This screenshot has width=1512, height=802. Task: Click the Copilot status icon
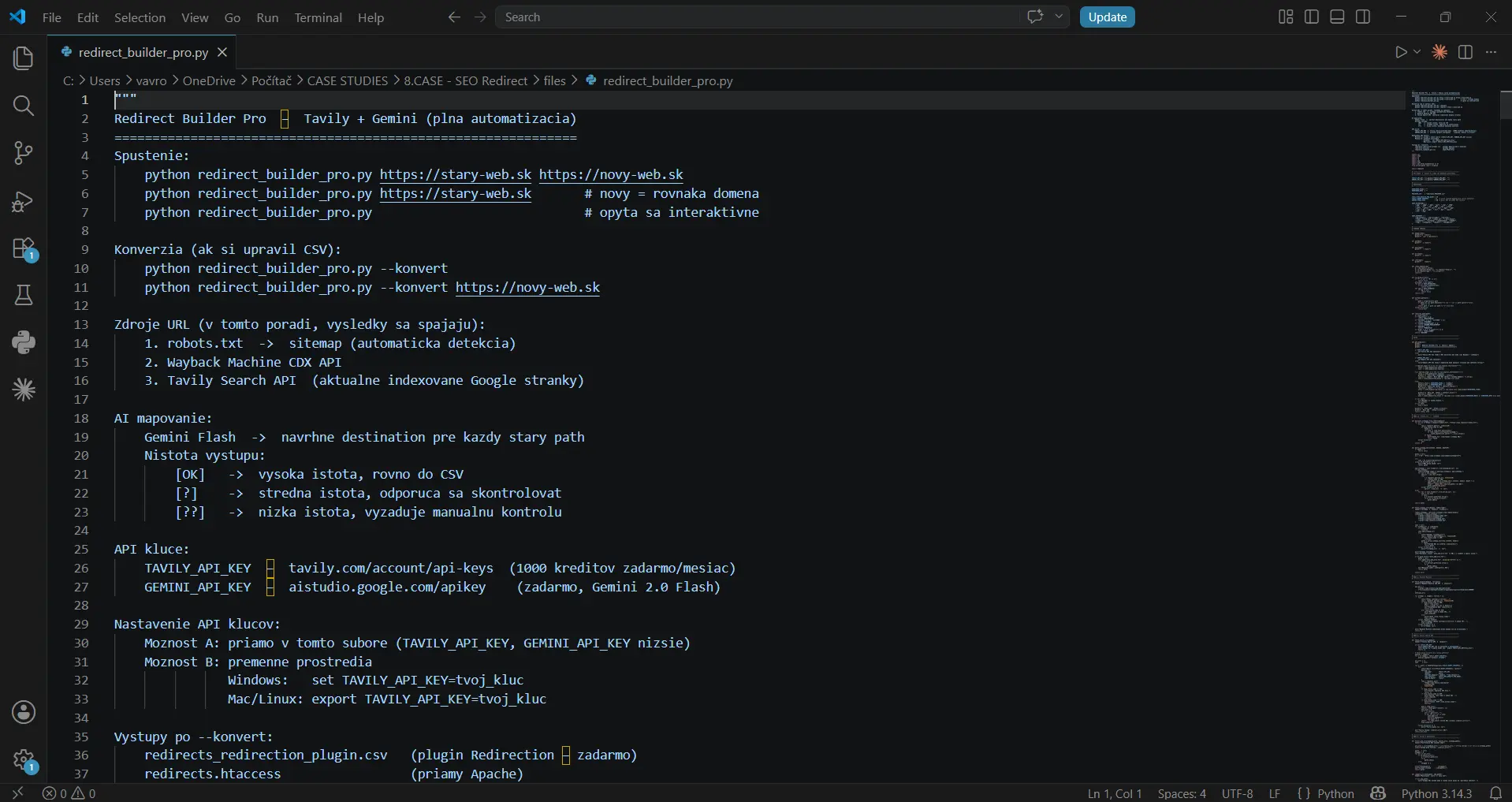1378,793
